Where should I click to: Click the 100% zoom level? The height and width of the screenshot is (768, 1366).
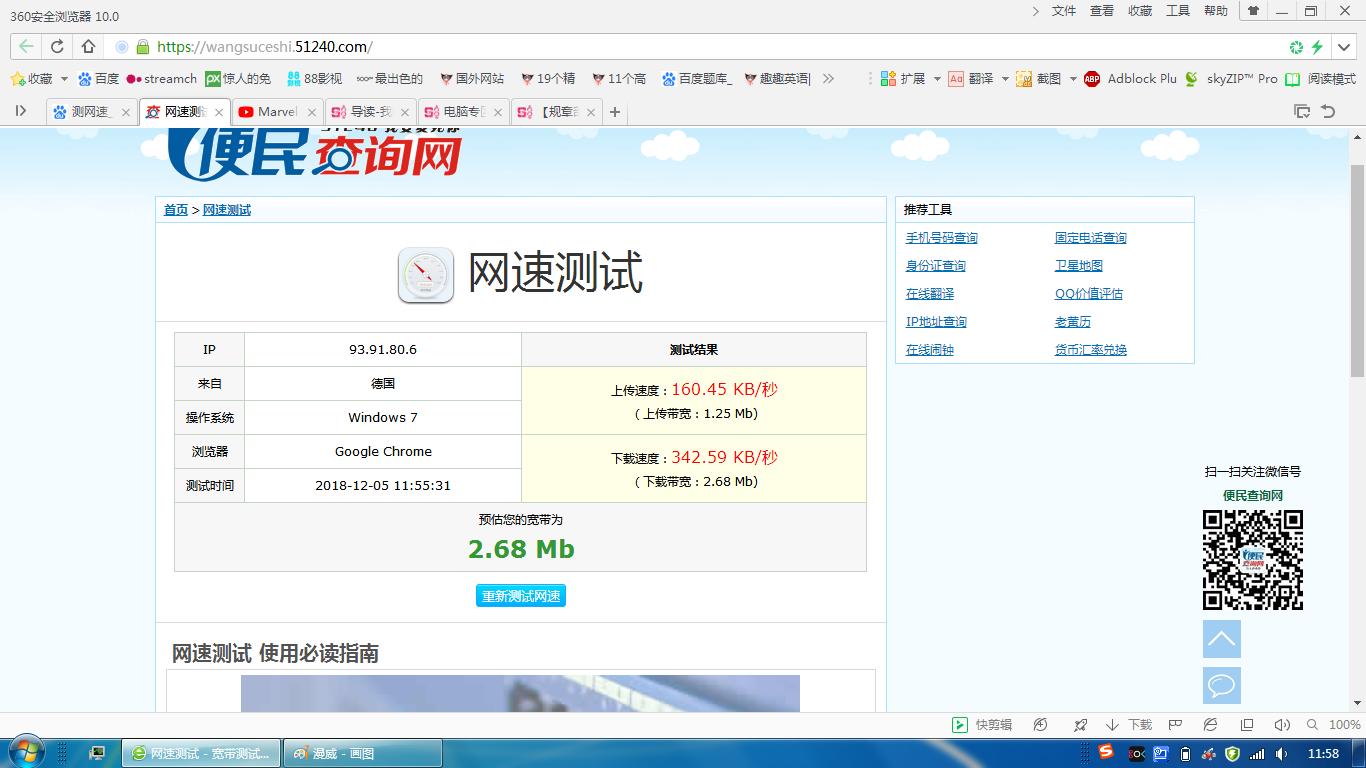(1344, 725)
